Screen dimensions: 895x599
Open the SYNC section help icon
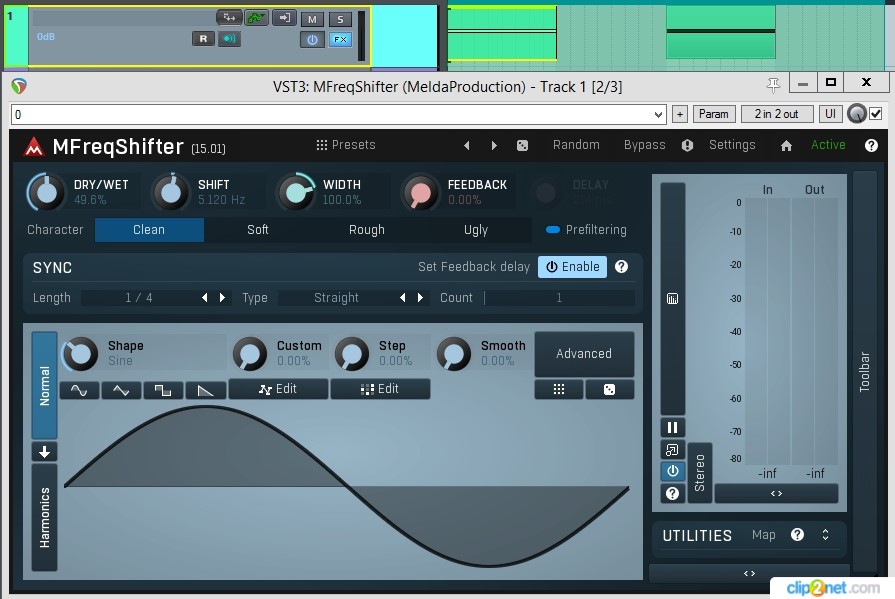point(622,267)
